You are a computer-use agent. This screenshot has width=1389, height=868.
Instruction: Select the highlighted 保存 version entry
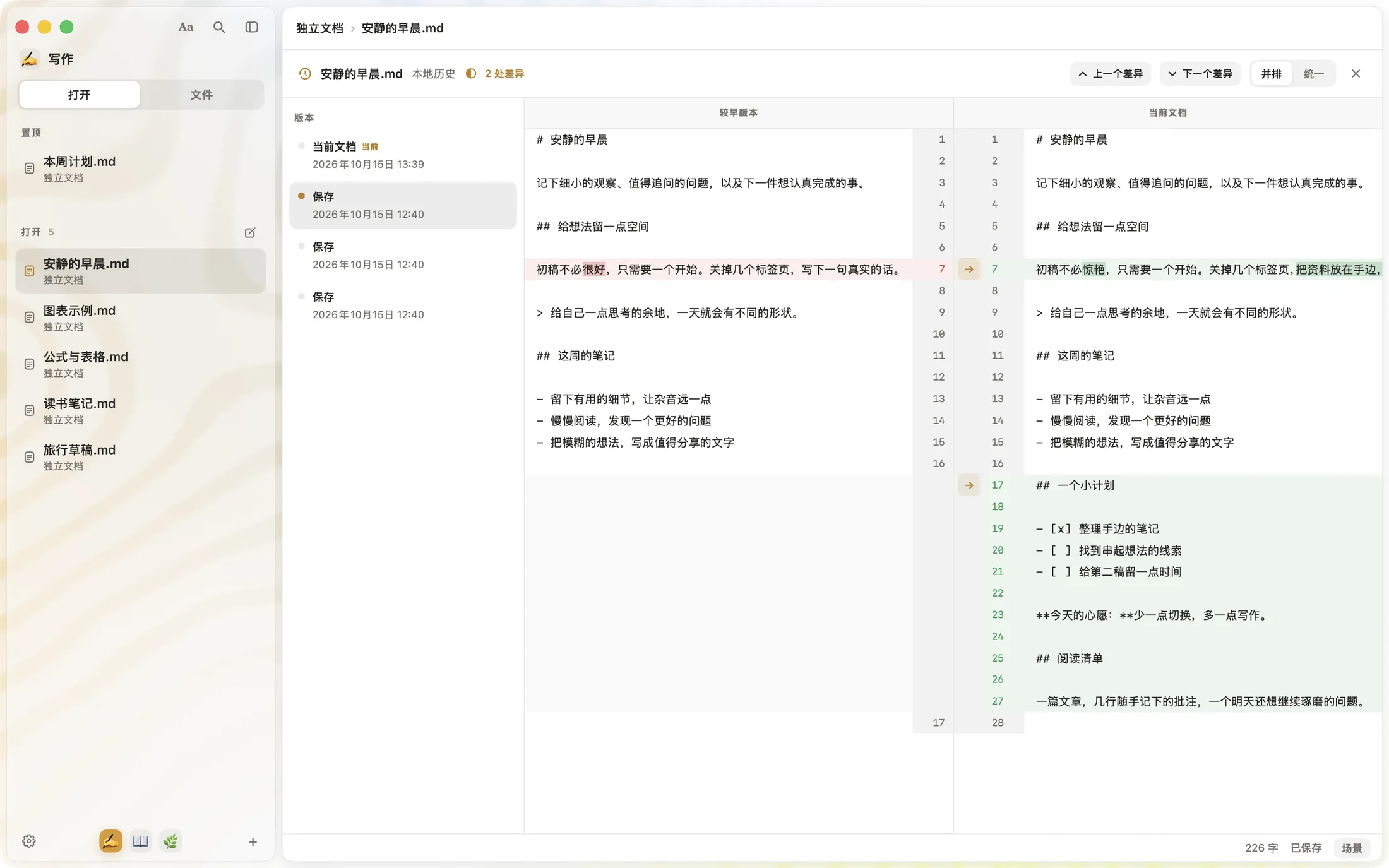coord(403,205)
